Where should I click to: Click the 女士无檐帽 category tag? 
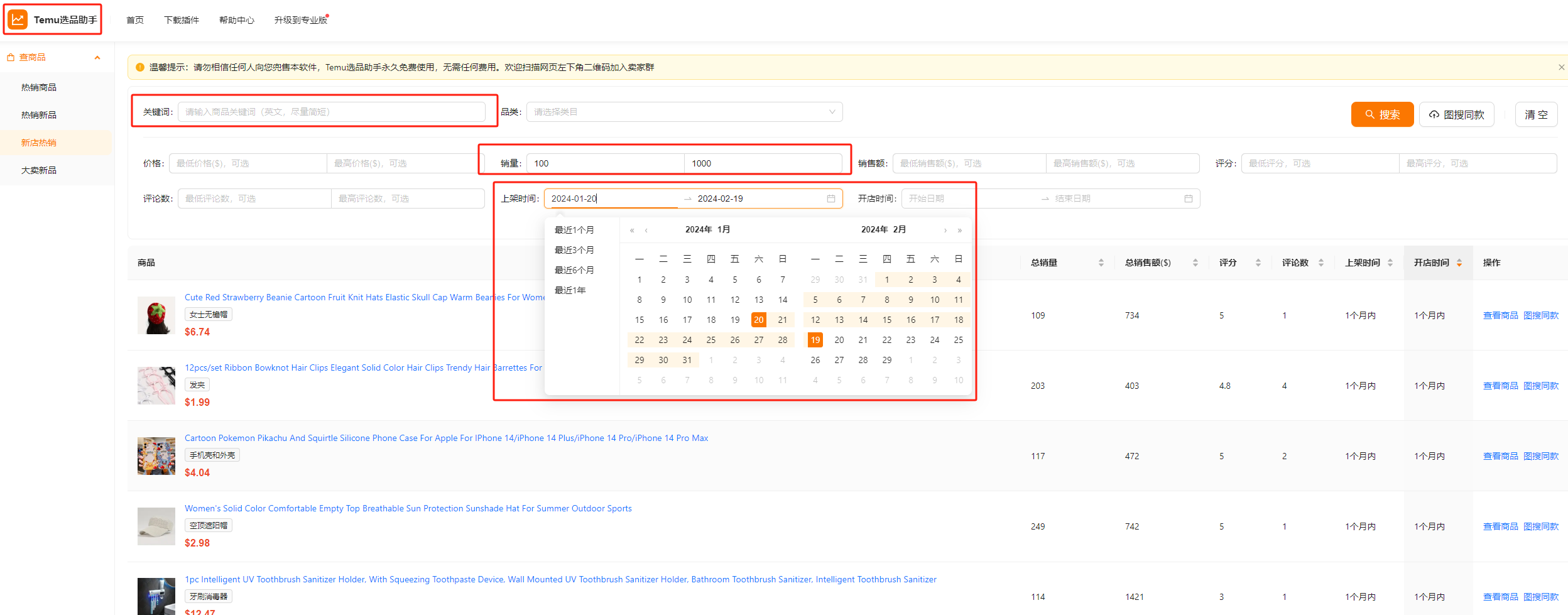[x=209, y=314]
